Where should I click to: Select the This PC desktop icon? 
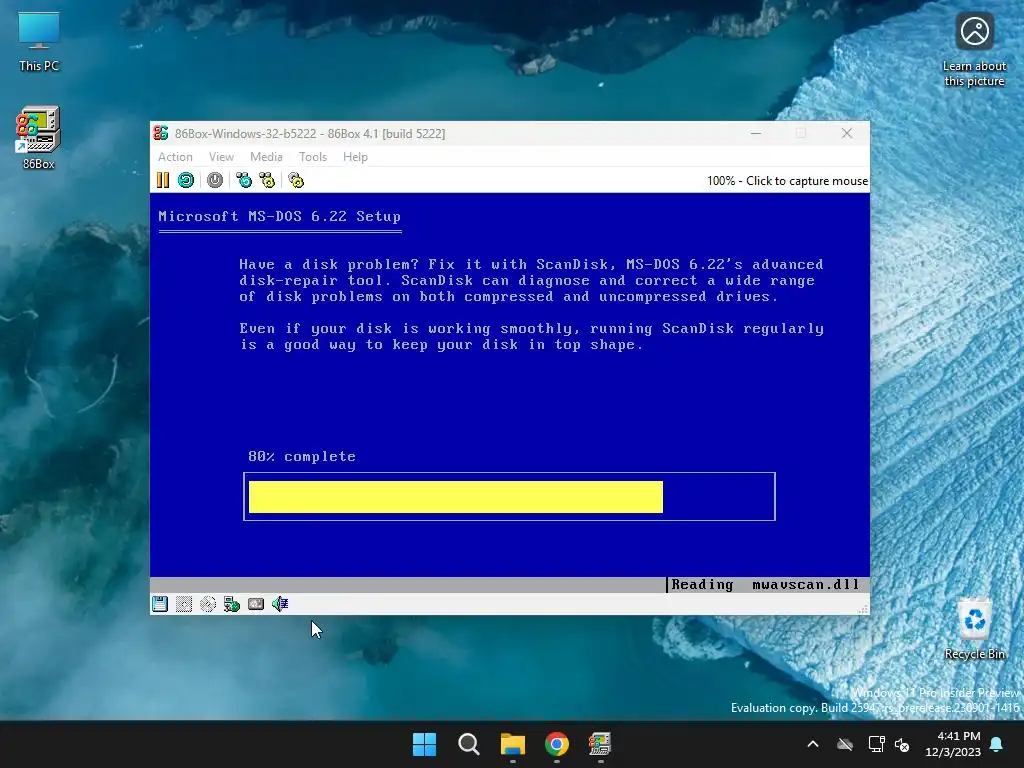[39, 40]
